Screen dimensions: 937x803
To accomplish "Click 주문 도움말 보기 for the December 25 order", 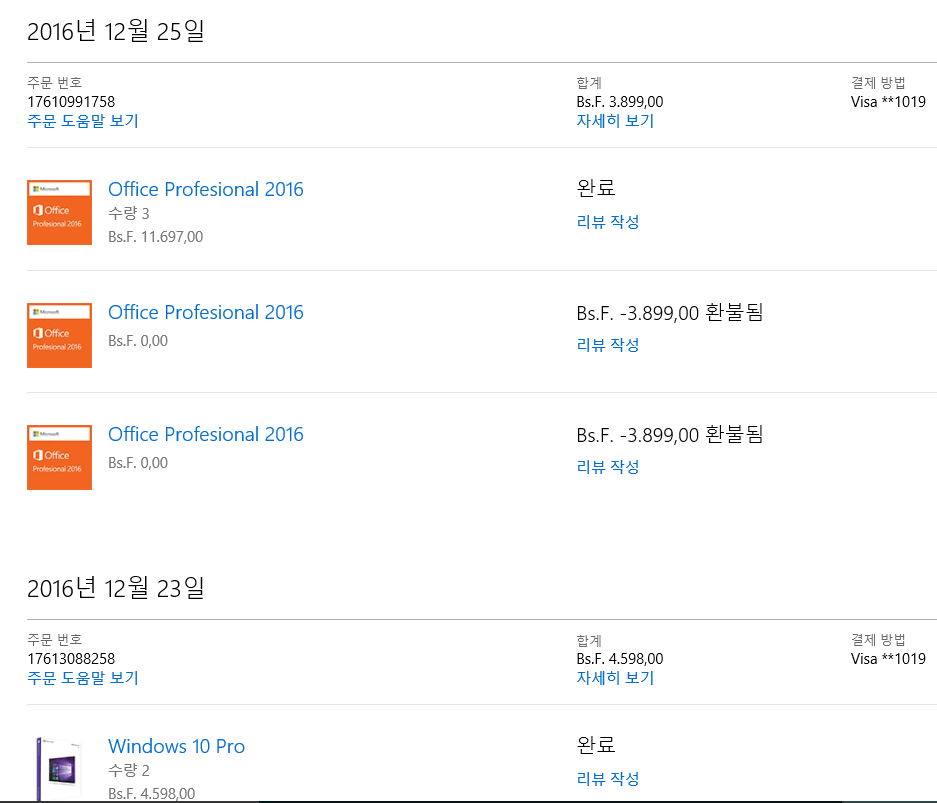I will [83, 121].
